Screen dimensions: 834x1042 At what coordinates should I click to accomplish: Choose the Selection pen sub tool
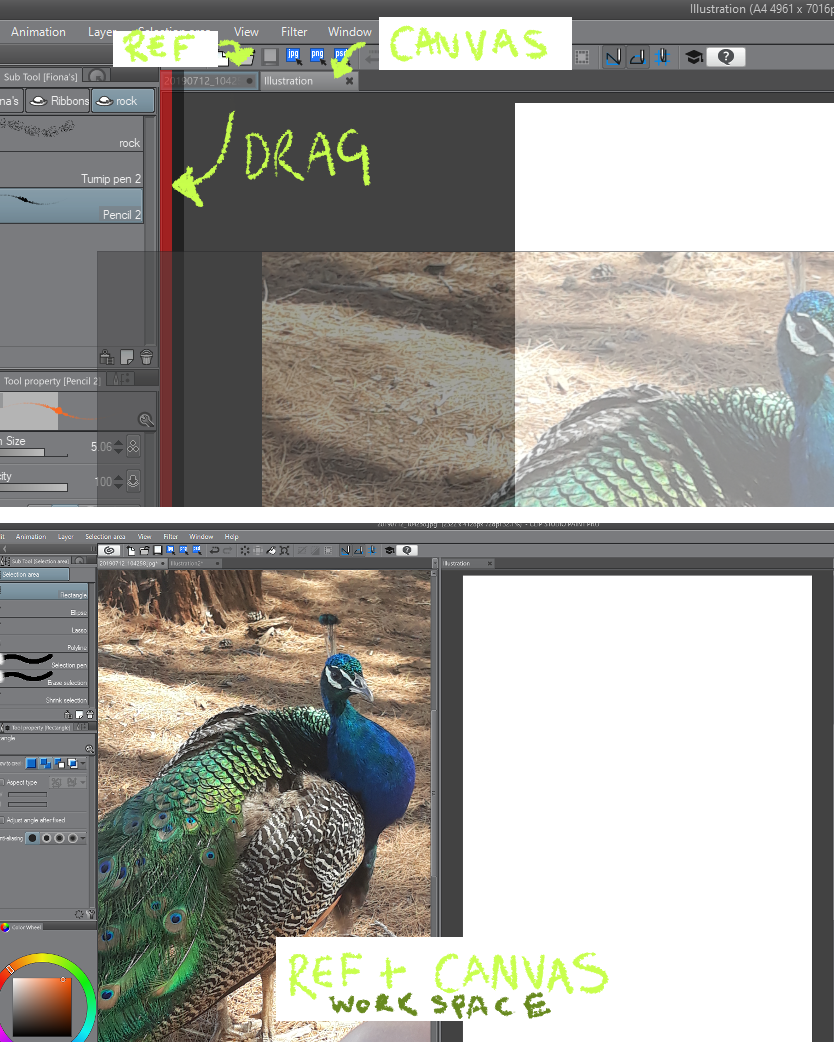44,662
